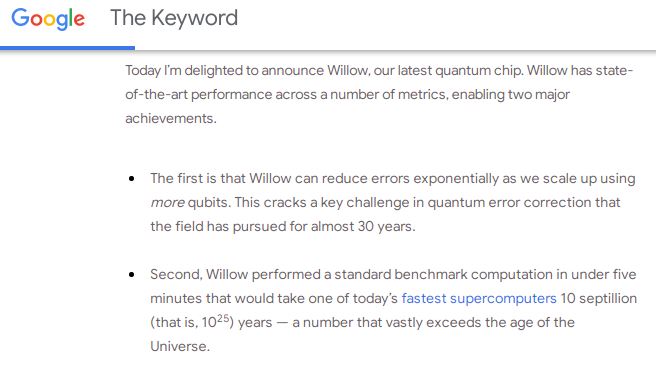Click the capital blue "G" of Google logo

click(x=20, y=18)
